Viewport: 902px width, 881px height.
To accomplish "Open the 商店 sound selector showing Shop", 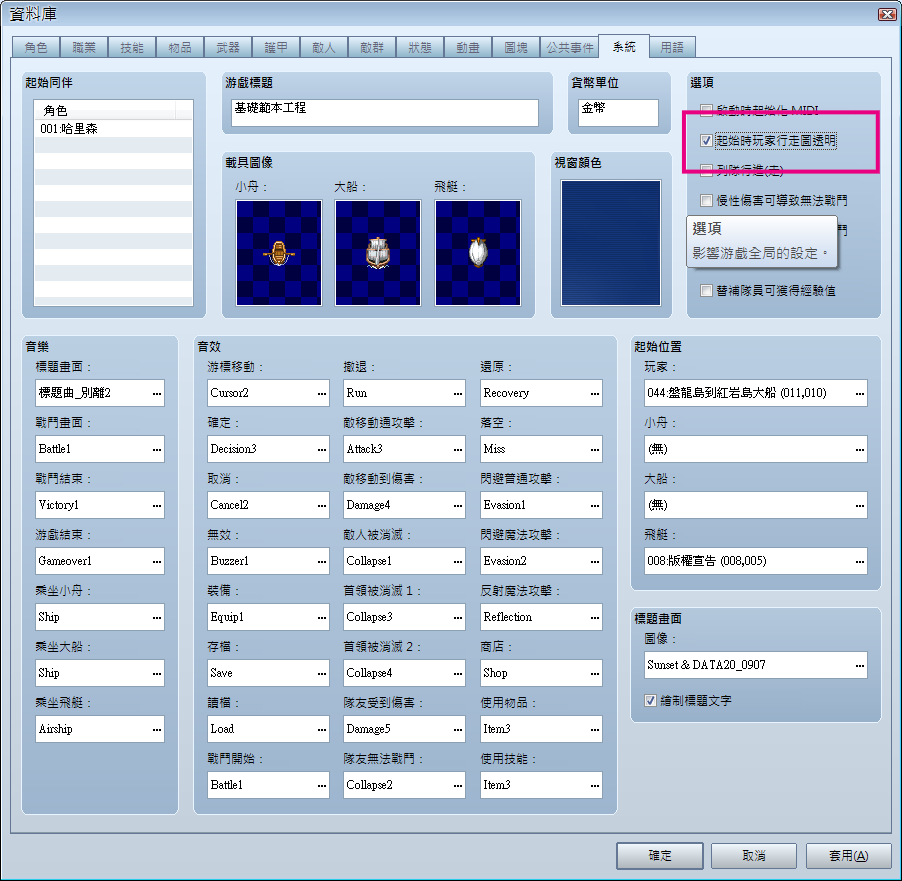I will 541,673.
